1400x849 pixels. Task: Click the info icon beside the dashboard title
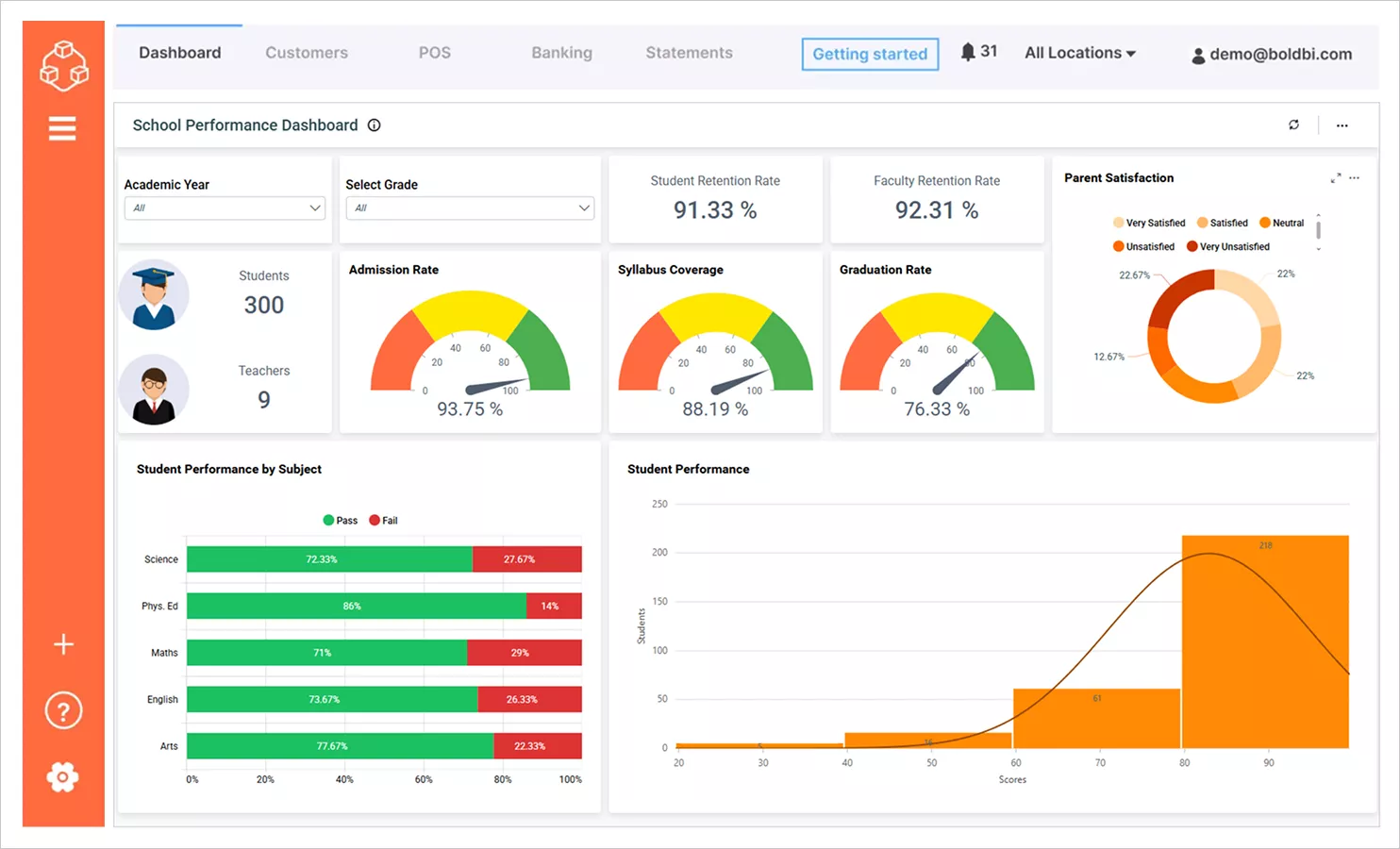pyautogui.click(x=374, y=125)
